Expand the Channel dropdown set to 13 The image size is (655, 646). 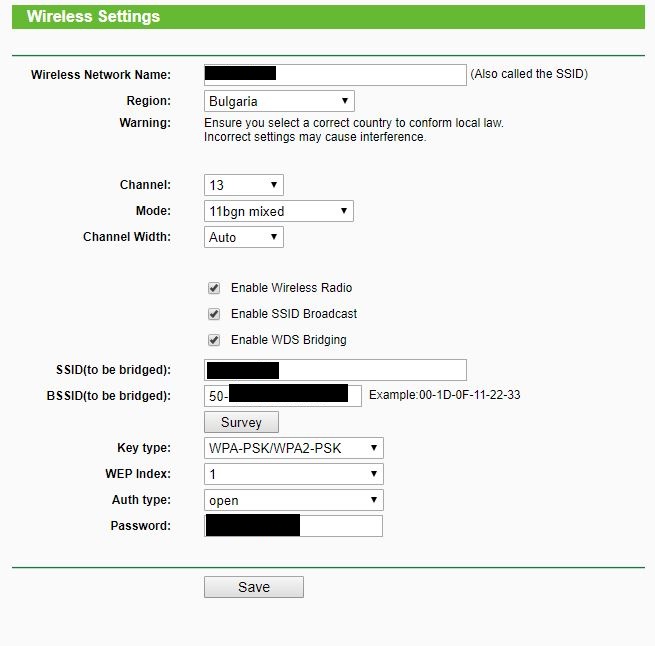coord(244,185)
